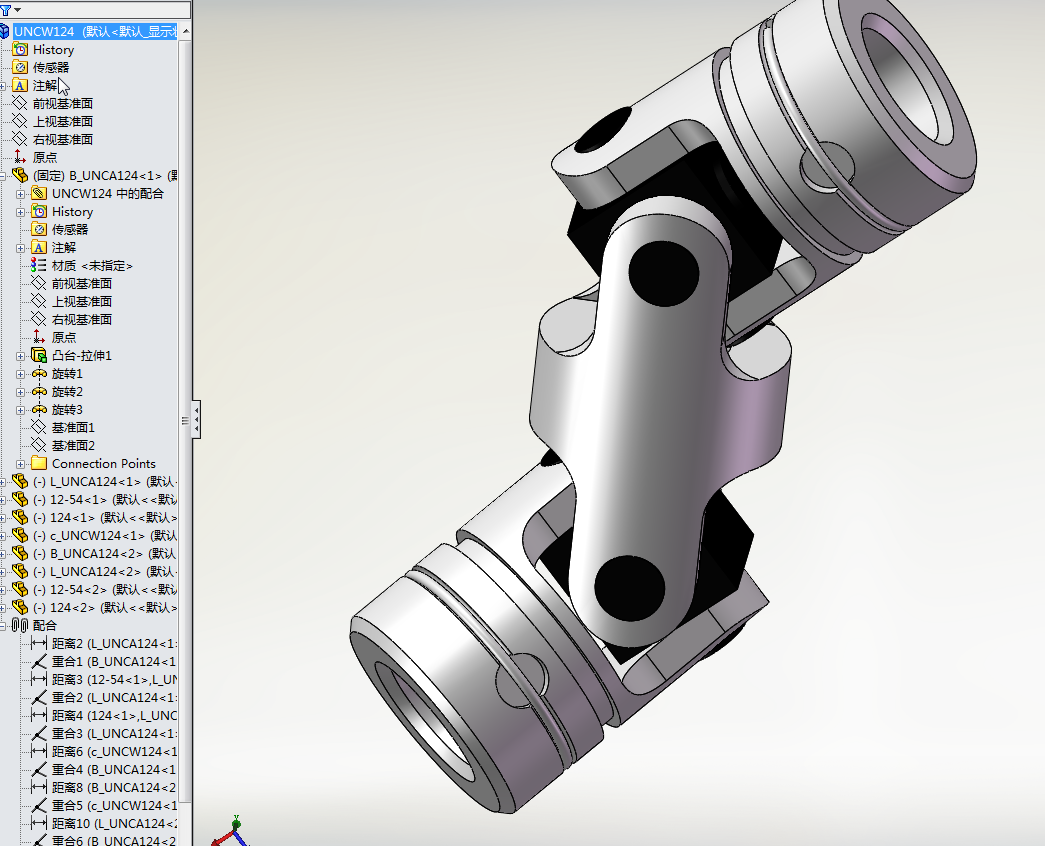The height and width of the screenshot is (846, 1045).
Task: Select the UNCW124 root assembly icon
Action: pos(5,31)
